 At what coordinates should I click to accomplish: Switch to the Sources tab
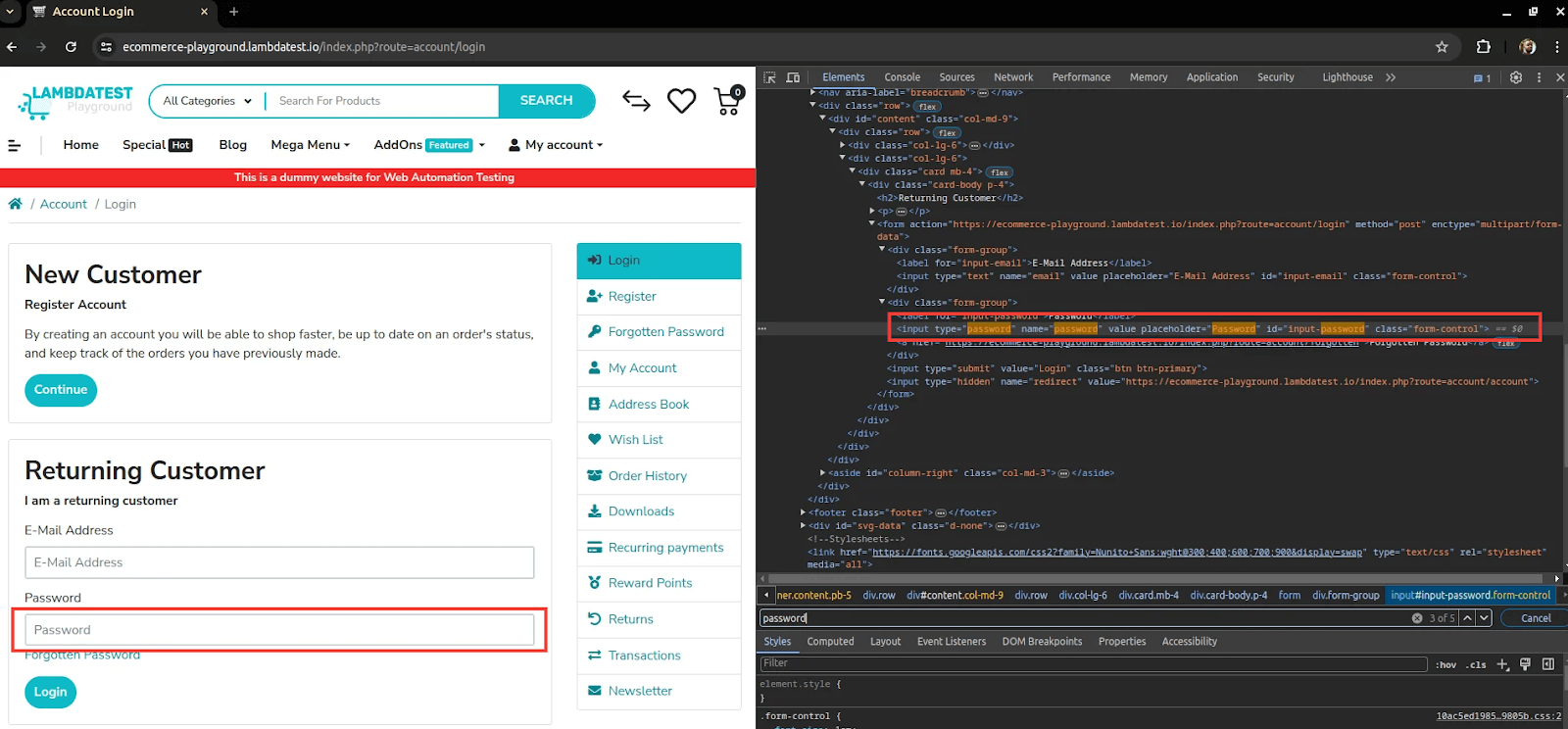956,77
